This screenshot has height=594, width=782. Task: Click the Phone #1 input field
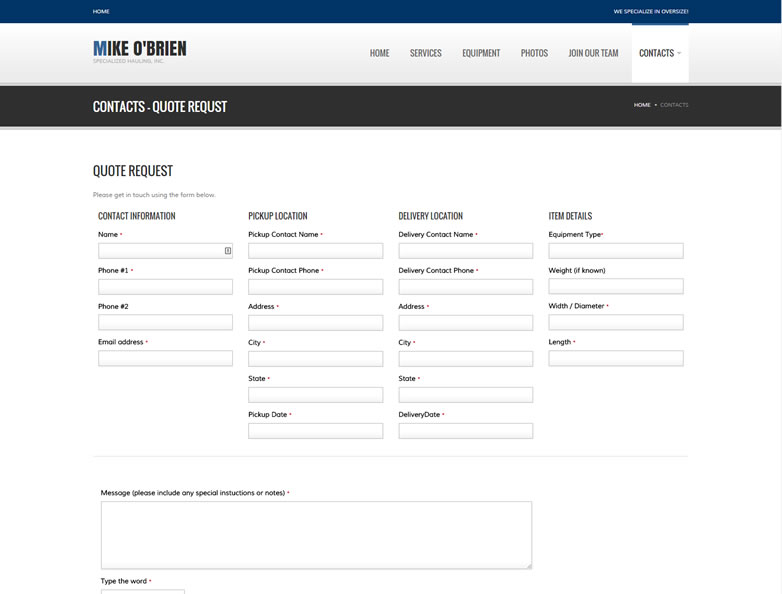click(165, 287)
